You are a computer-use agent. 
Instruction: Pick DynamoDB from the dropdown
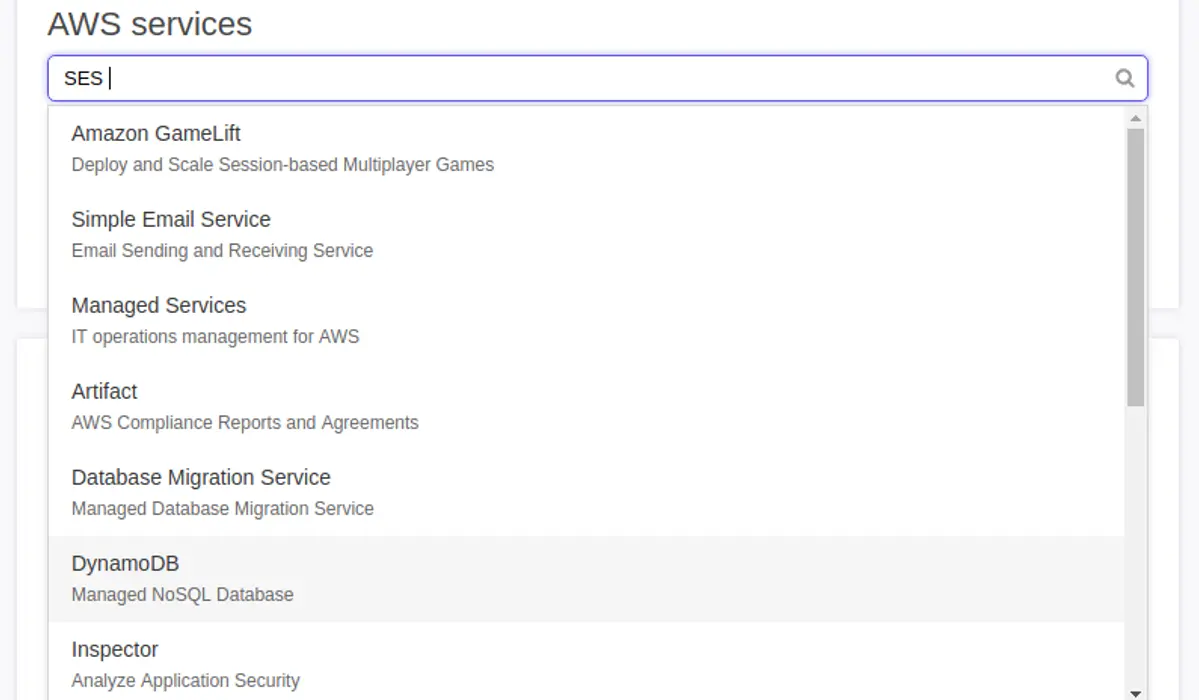[587, 579]
